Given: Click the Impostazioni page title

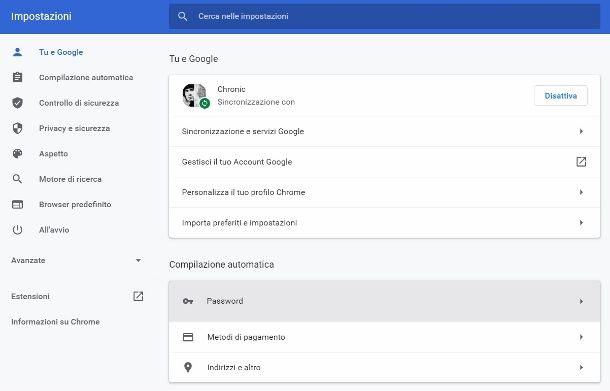Looking at the screenshot, I should [41, 16].
